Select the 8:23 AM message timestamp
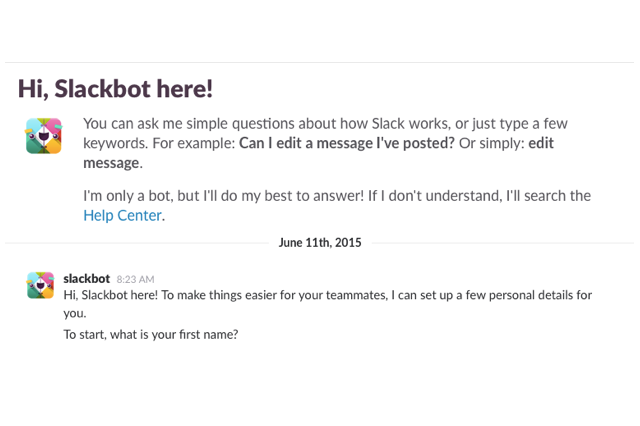The image size is (640, 426). pos(135,280)
